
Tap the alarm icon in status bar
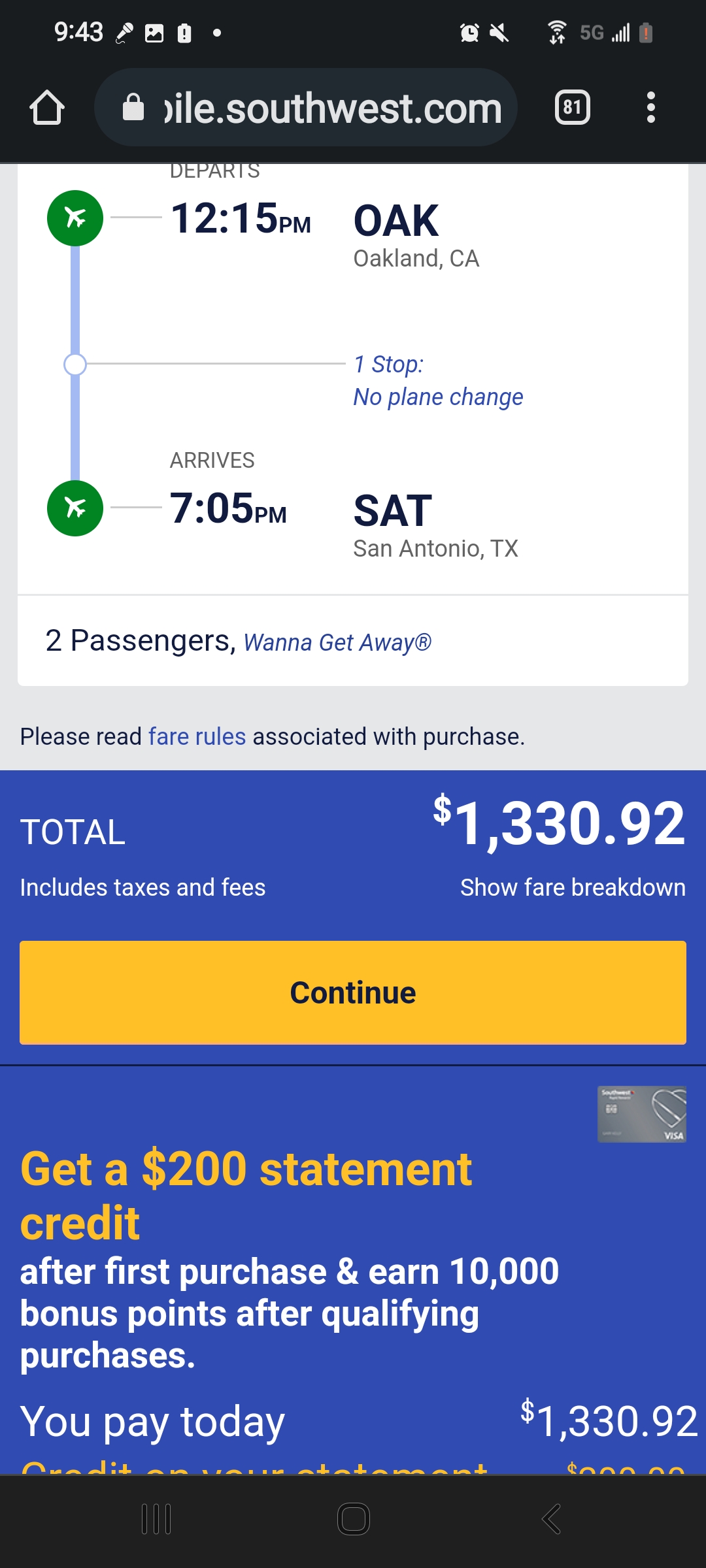coord(469,33)
